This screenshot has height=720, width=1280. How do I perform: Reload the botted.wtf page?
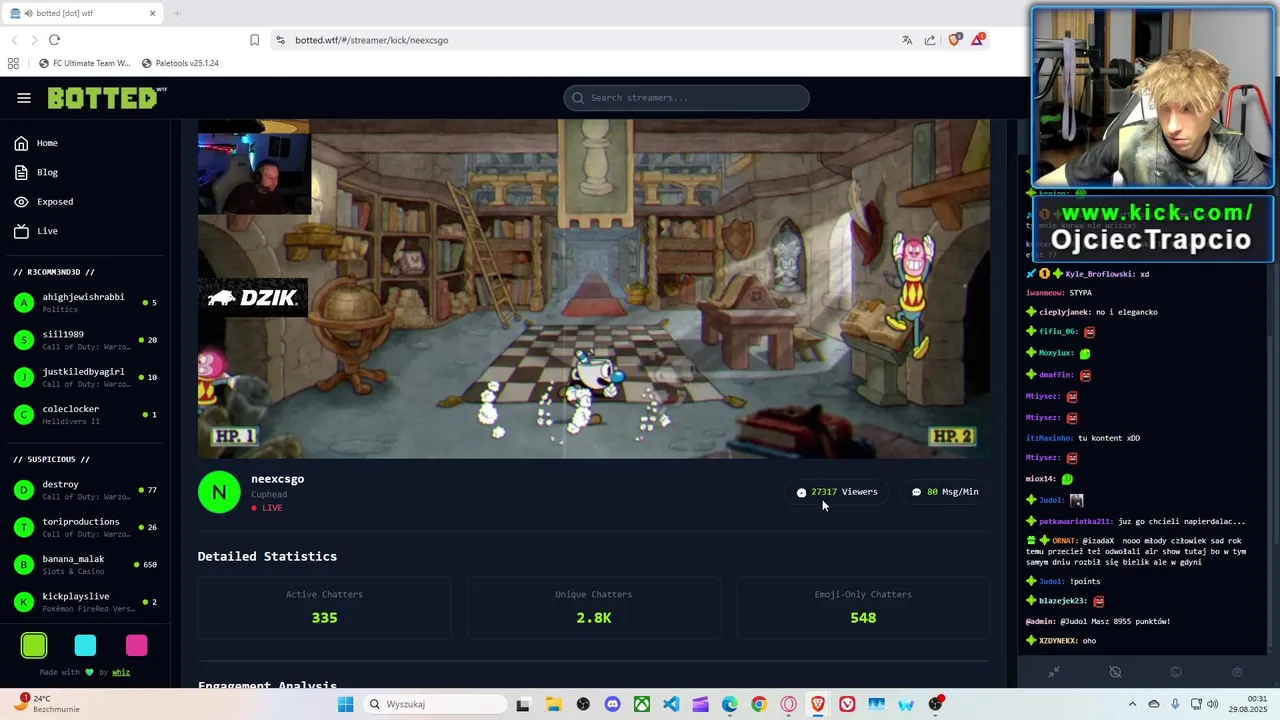click(x=54, y=40)
